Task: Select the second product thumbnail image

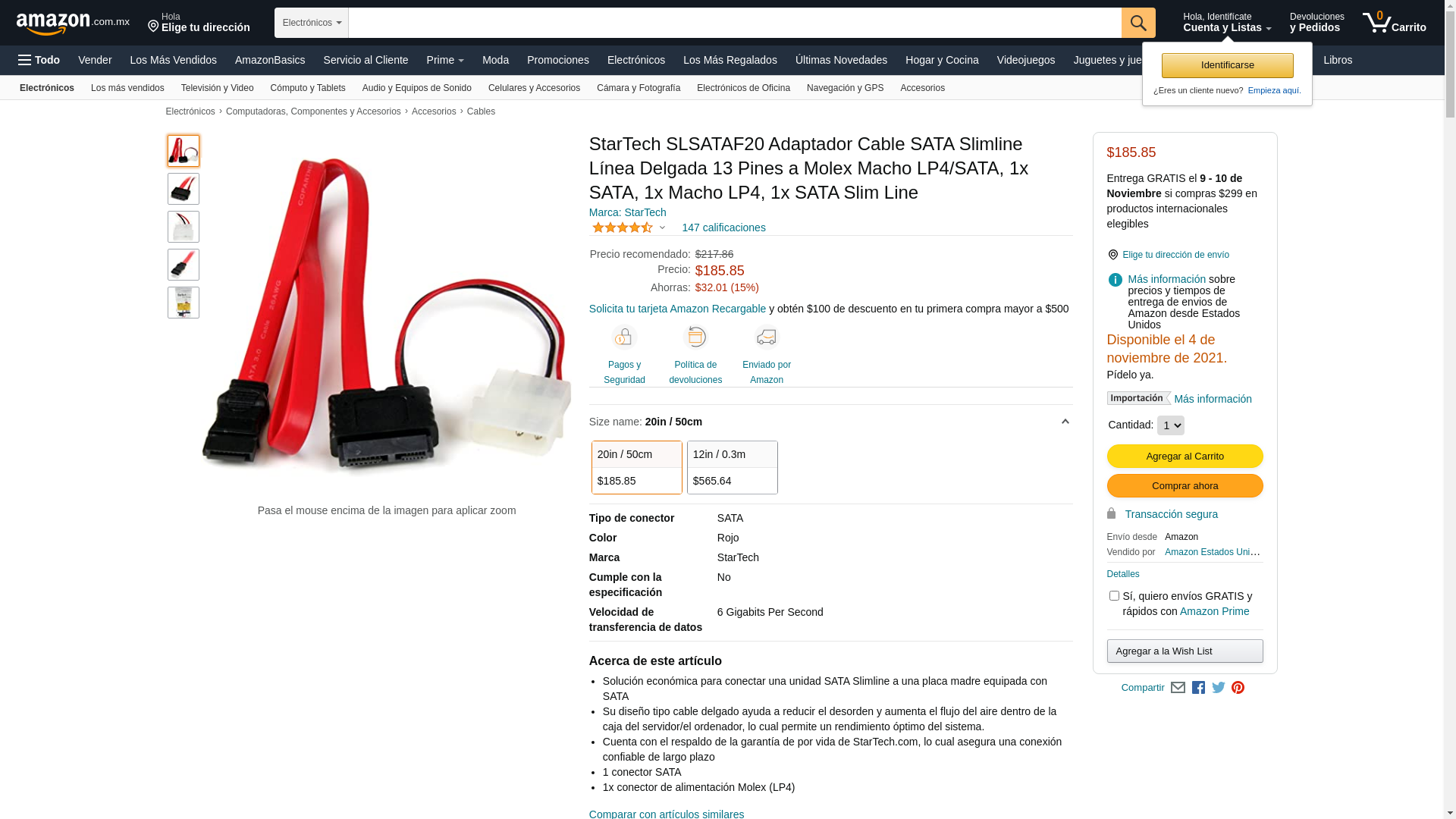Action: [184, 189]
